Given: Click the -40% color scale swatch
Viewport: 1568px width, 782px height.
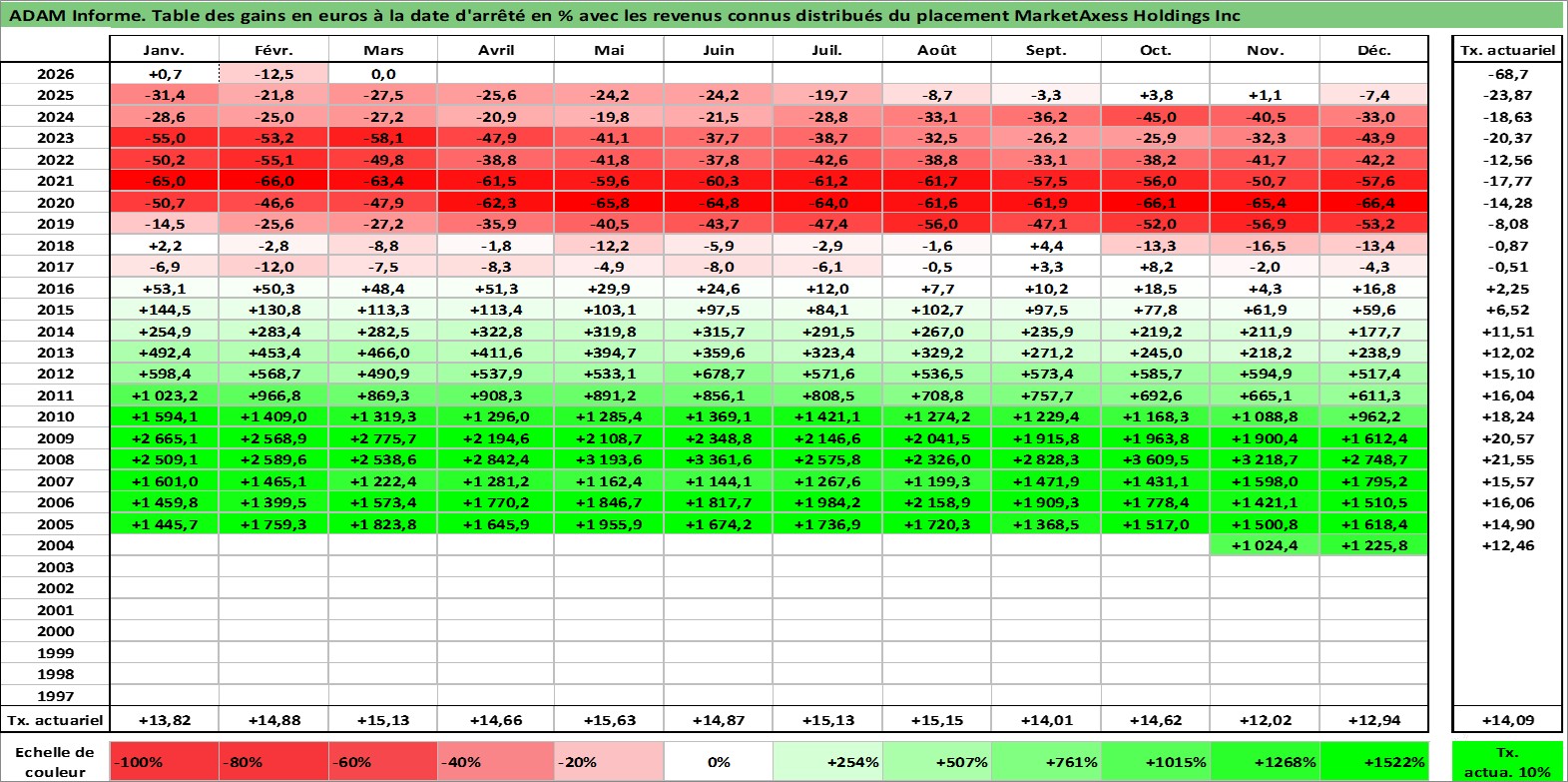Looking at the screenshot, I should (x=496, y=761).
